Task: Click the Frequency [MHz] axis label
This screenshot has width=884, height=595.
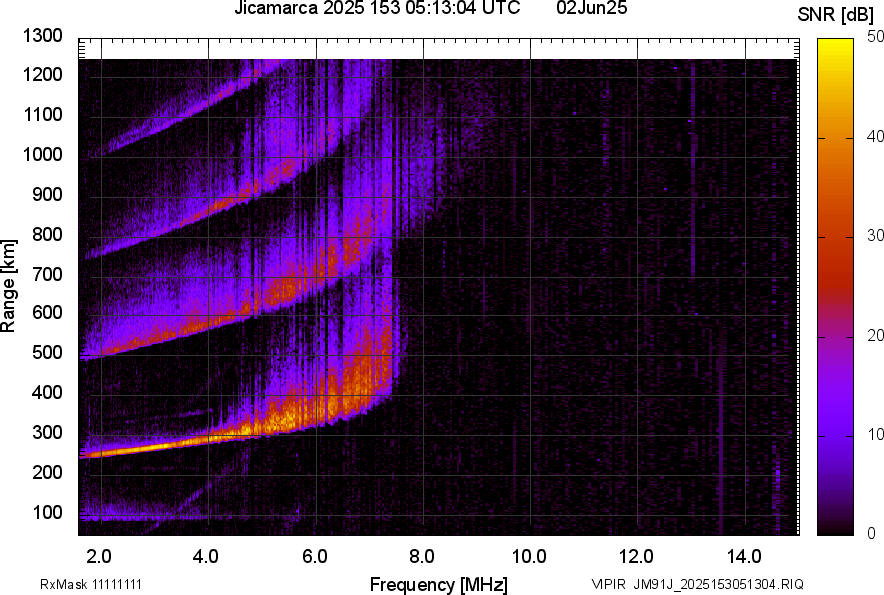Action: 439,584
